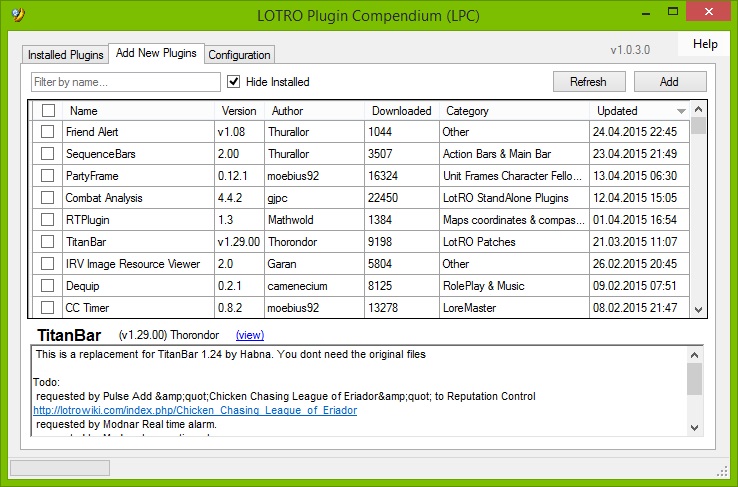Click the '22450' downloaded cell
Image resolution: width=738 pixels, height=487 pixels.
(401, 198)
